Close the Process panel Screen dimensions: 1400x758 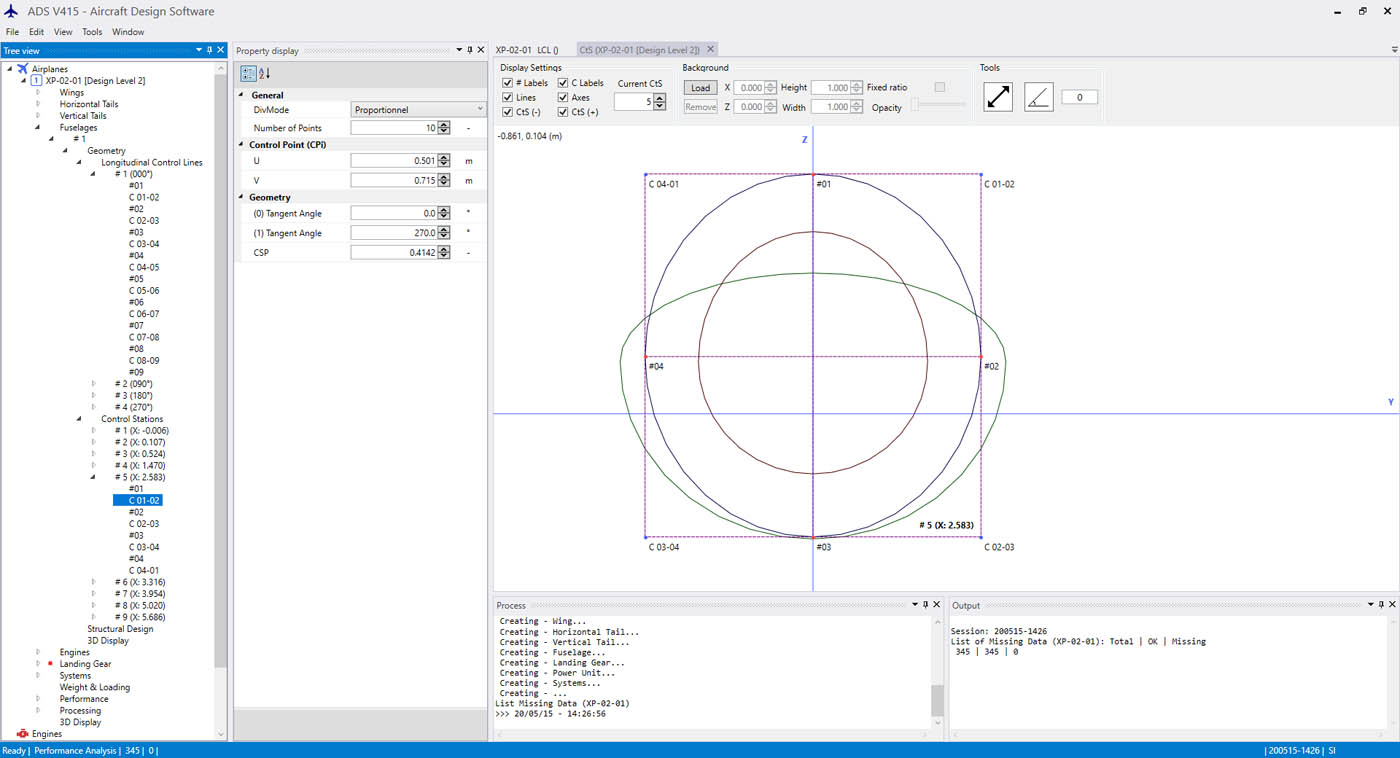(936, 605)
